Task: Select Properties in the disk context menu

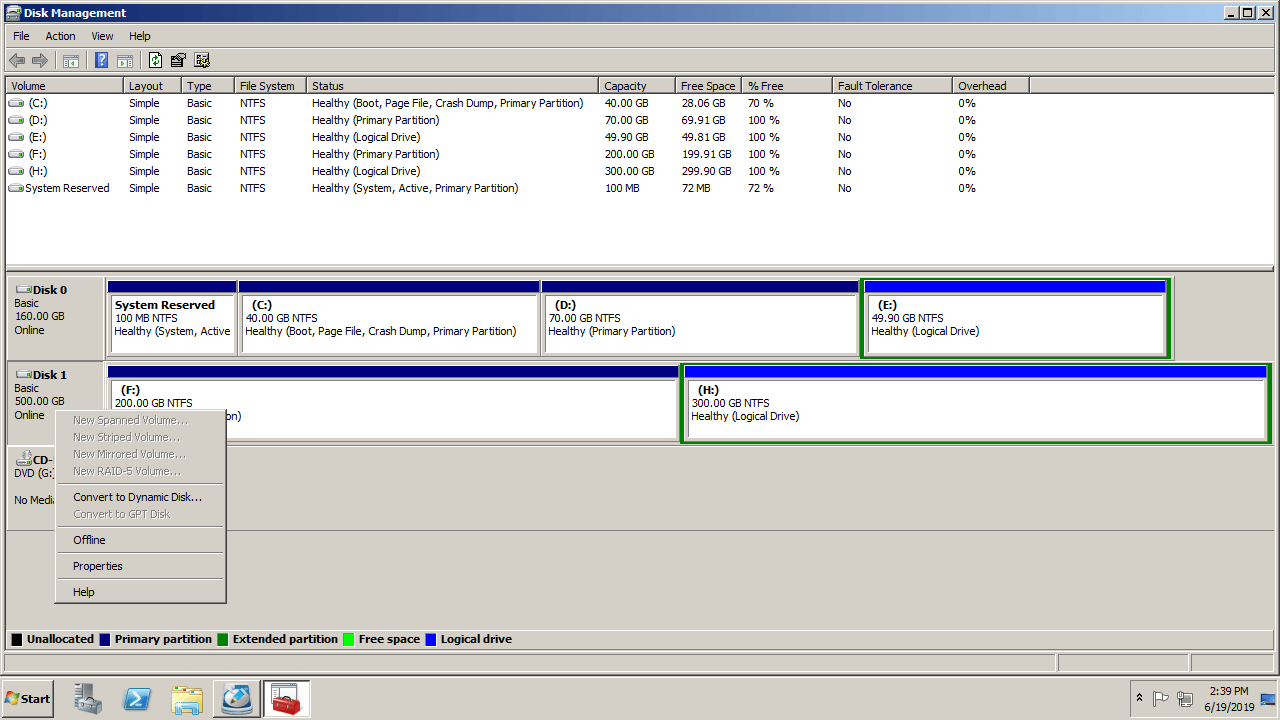Action: pos(98,566)
